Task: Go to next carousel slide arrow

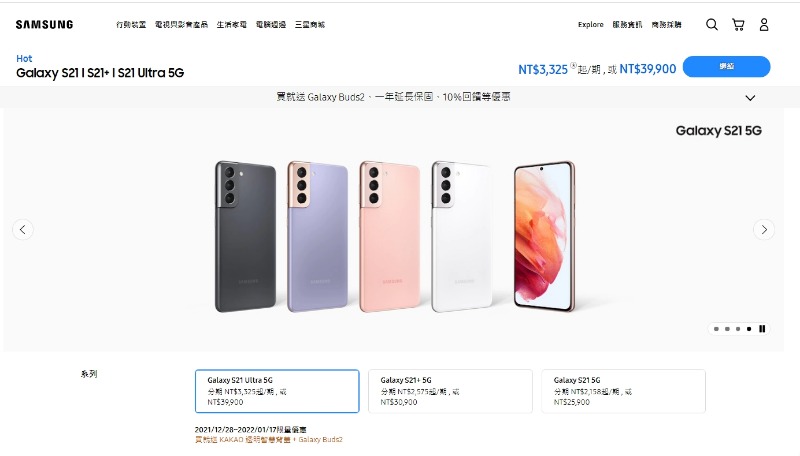Action: point(764,230)
